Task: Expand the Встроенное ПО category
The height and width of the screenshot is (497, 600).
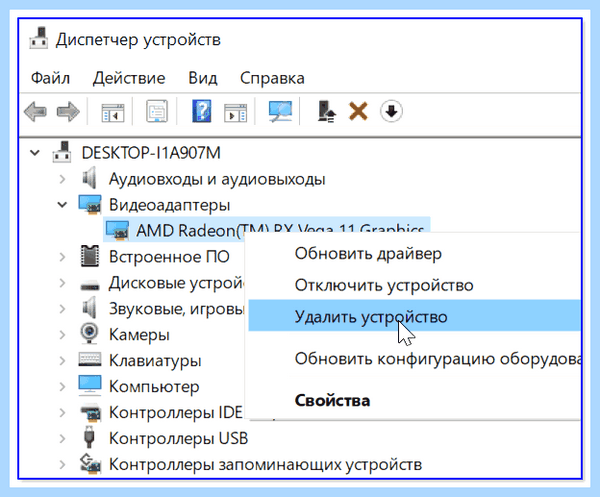Action: tap(62, 257)
